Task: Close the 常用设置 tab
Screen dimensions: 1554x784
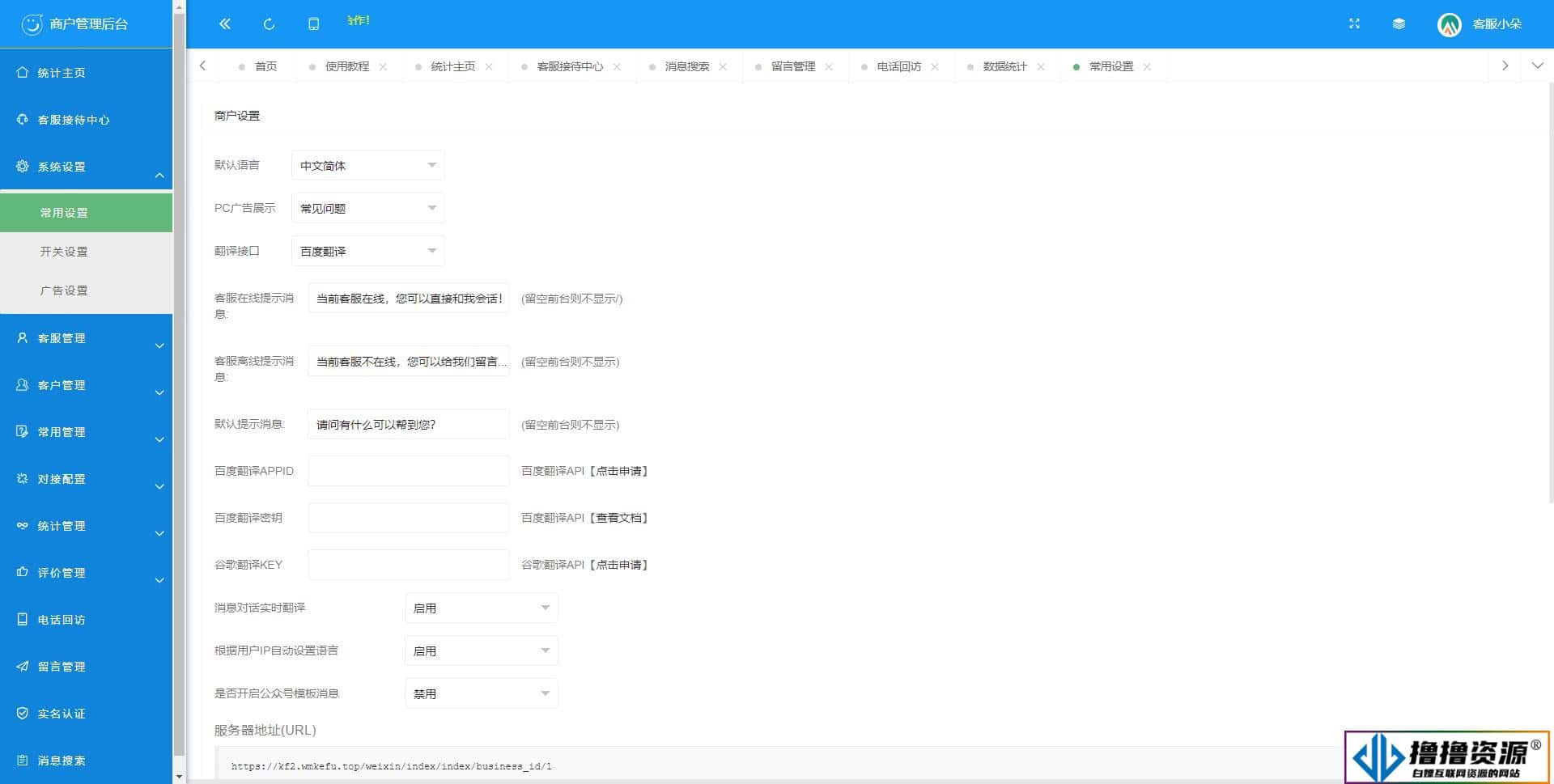Action: click(x=1147, y=66)
